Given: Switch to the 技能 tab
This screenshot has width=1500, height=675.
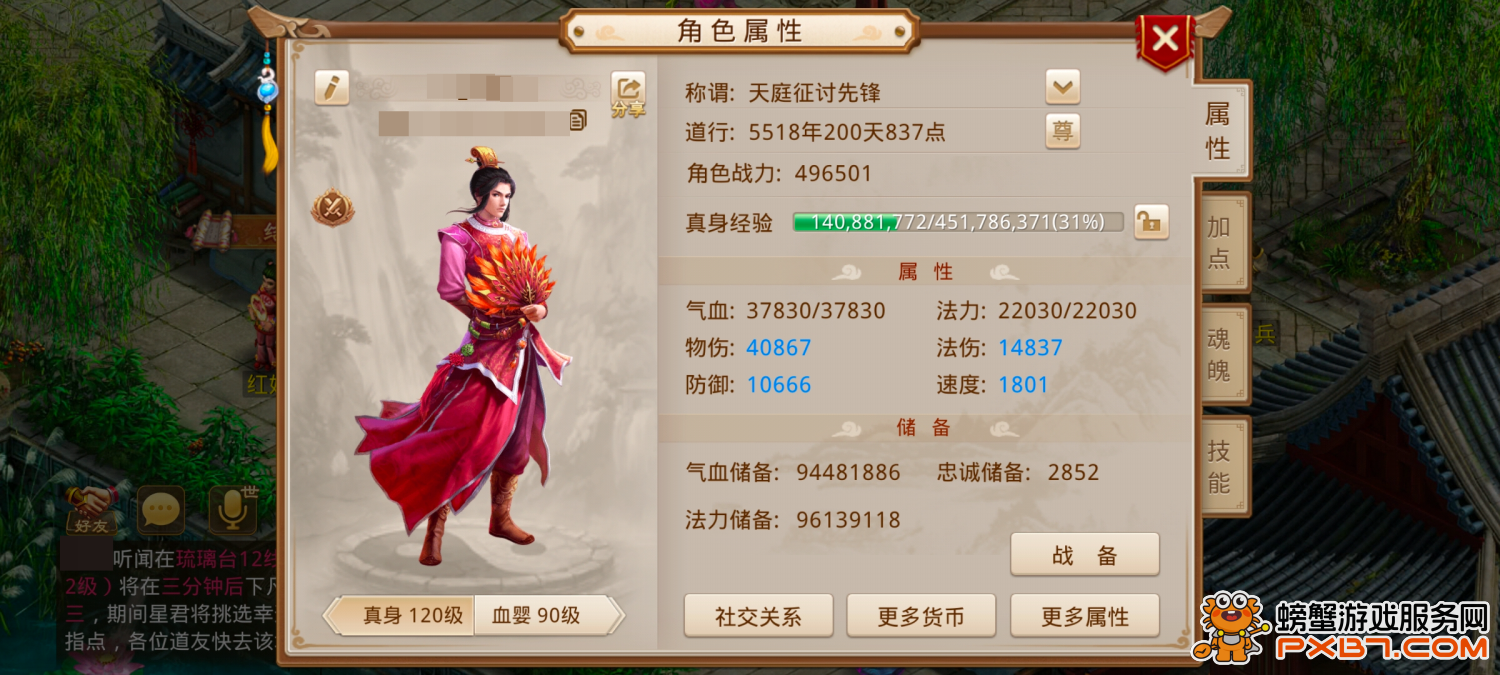Looking at the screenshot, I should coord(1219,466).
